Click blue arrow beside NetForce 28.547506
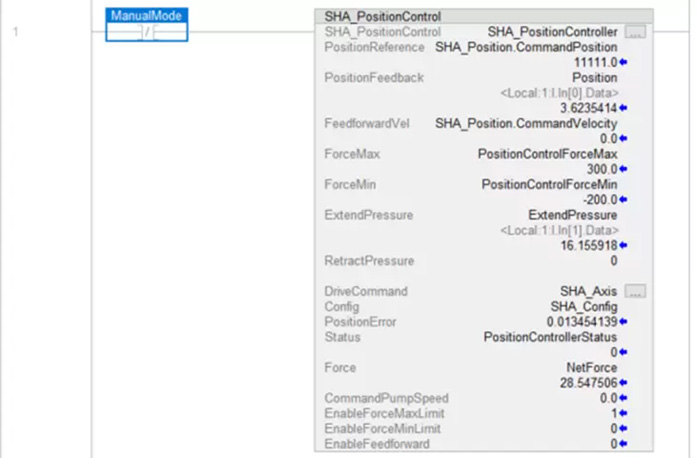The width and height of the screenshot is (697, 458). click(623, 382)
